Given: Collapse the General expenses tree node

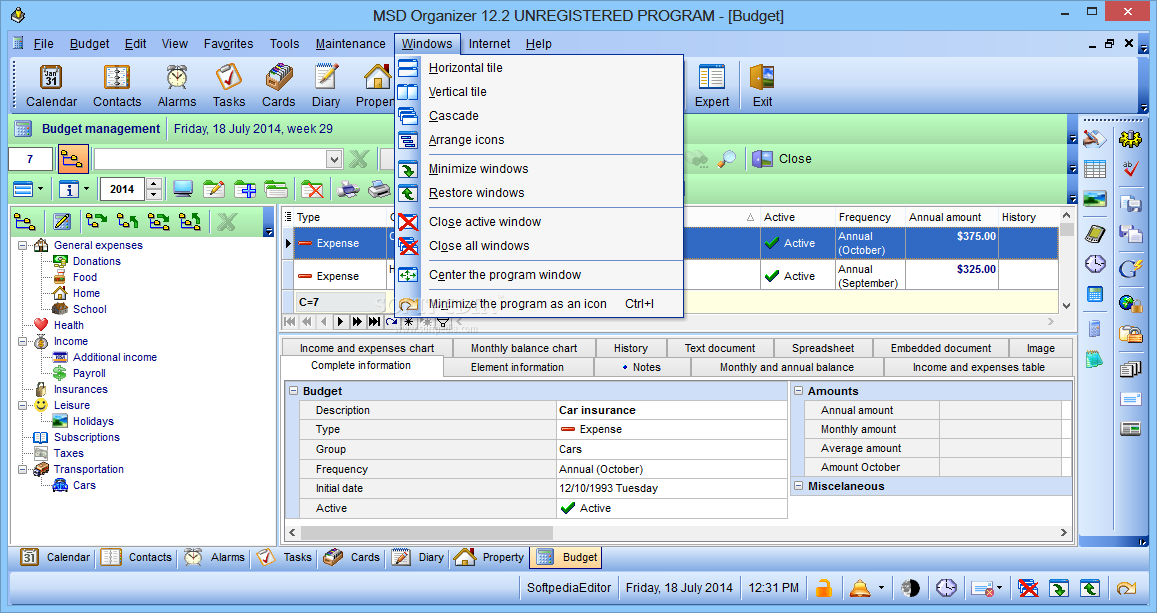Looking at the screenshot, I should [23, 245].
